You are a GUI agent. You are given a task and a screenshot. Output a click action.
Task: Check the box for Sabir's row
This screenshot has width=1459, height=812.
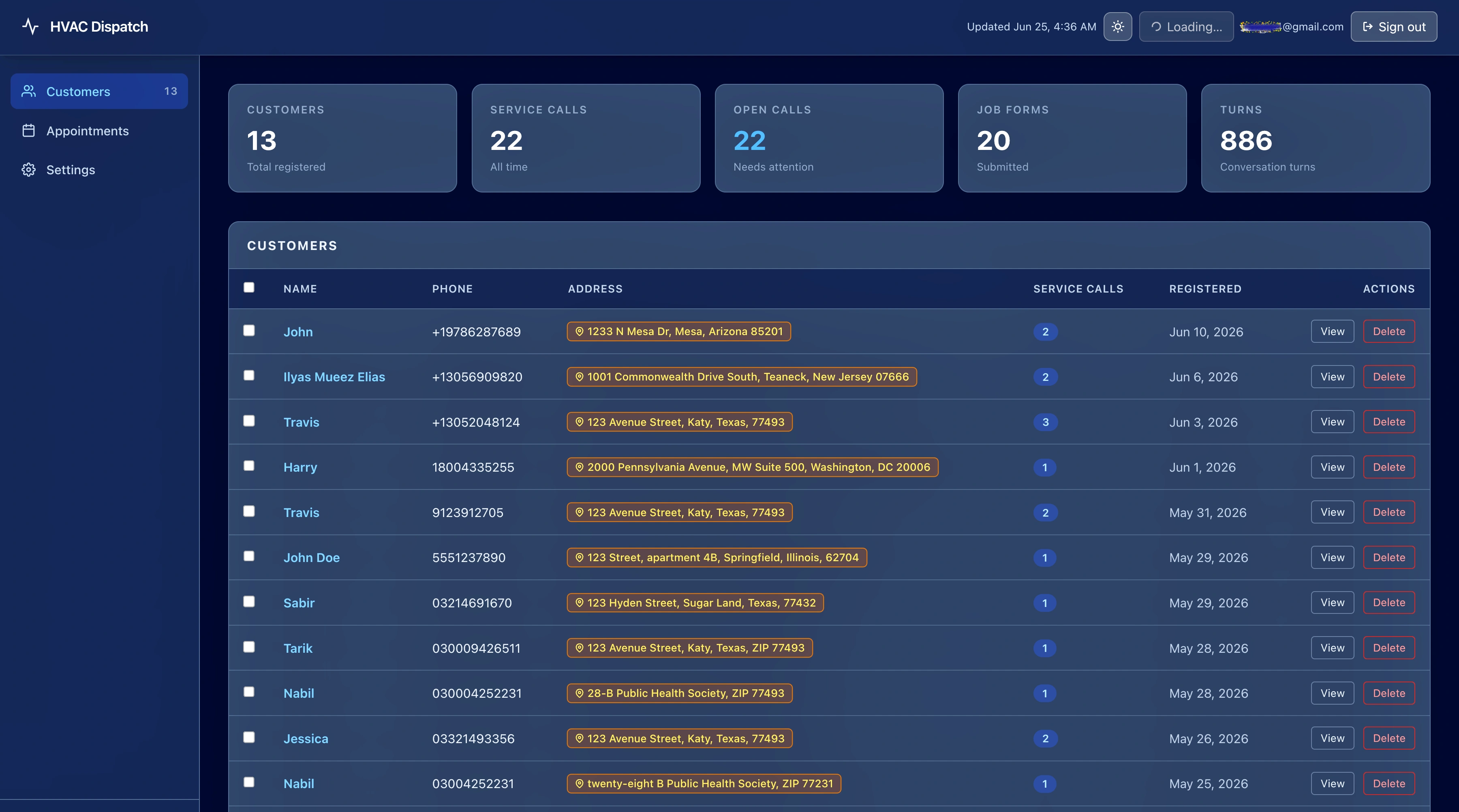tap(249, 602)
